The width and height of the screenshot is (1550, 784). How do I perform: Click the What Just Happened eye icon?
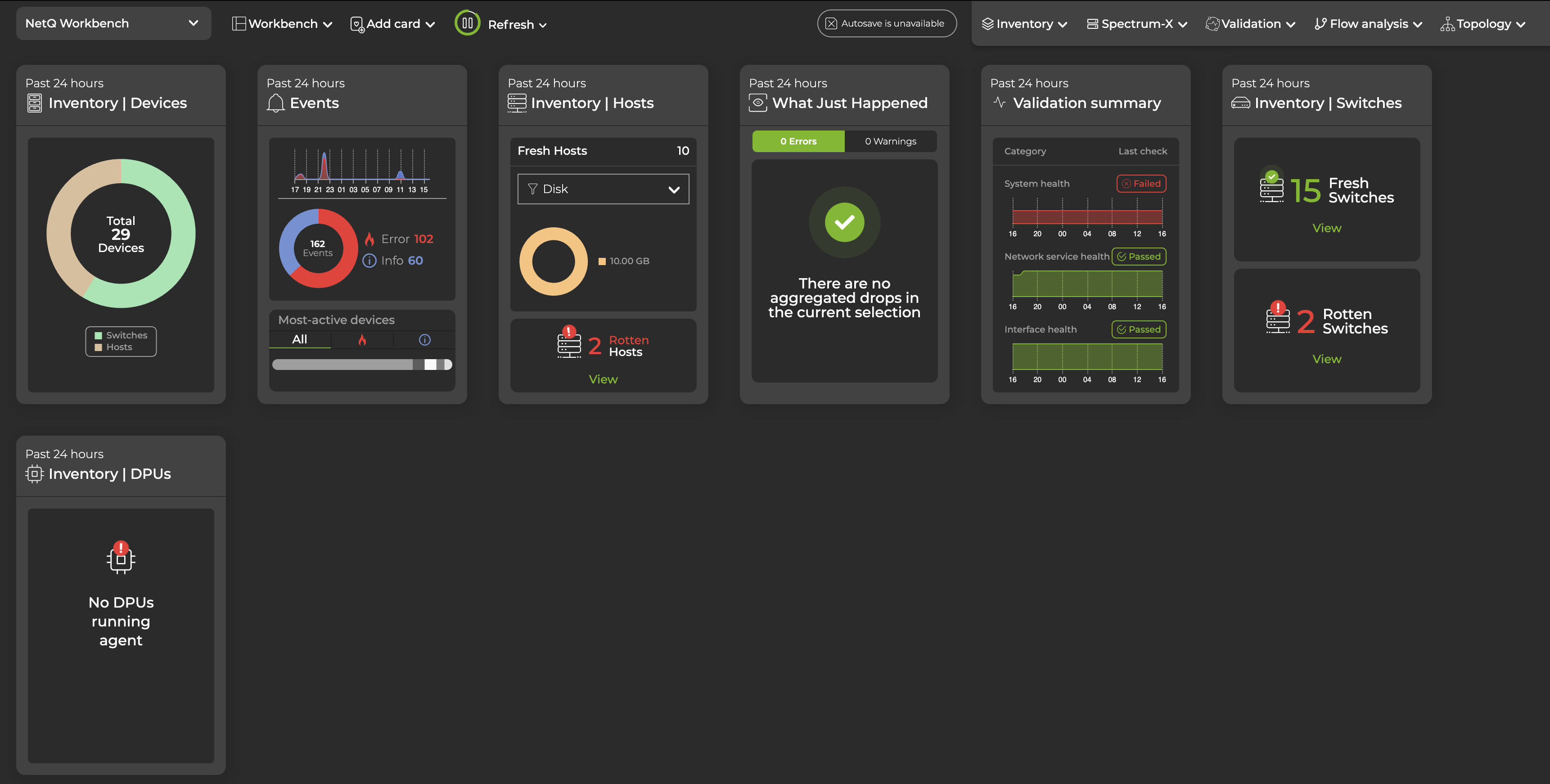pos(758,103)
